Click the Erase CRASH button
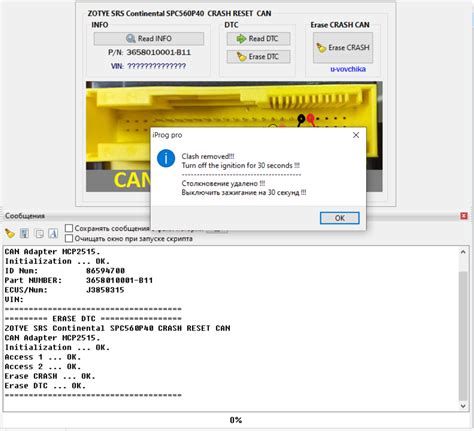The image size is (474, 431). (x=343, y=48)
